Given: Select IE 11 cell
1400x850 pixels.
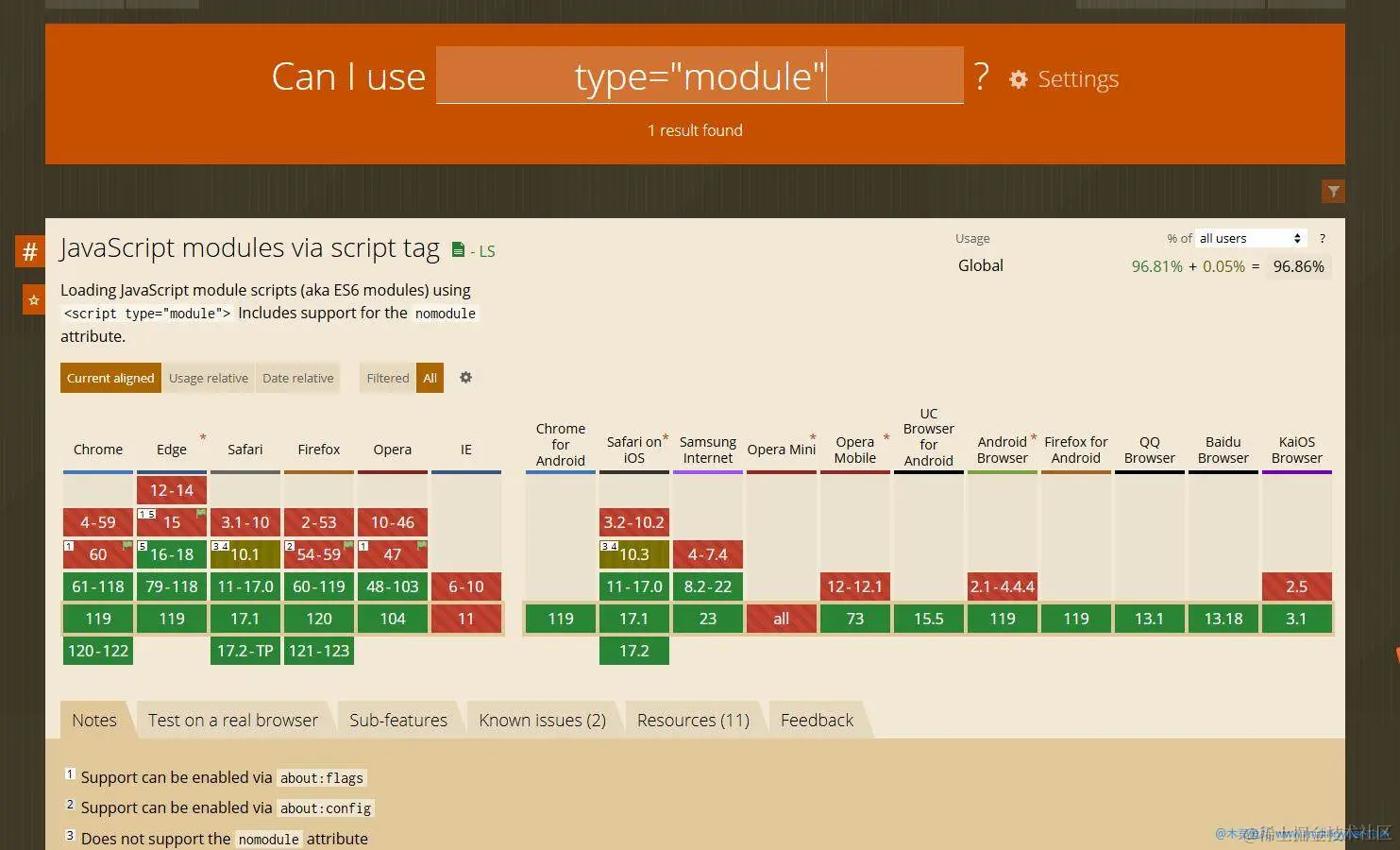Looking at the screenshot, I should [x=466, y=619].
